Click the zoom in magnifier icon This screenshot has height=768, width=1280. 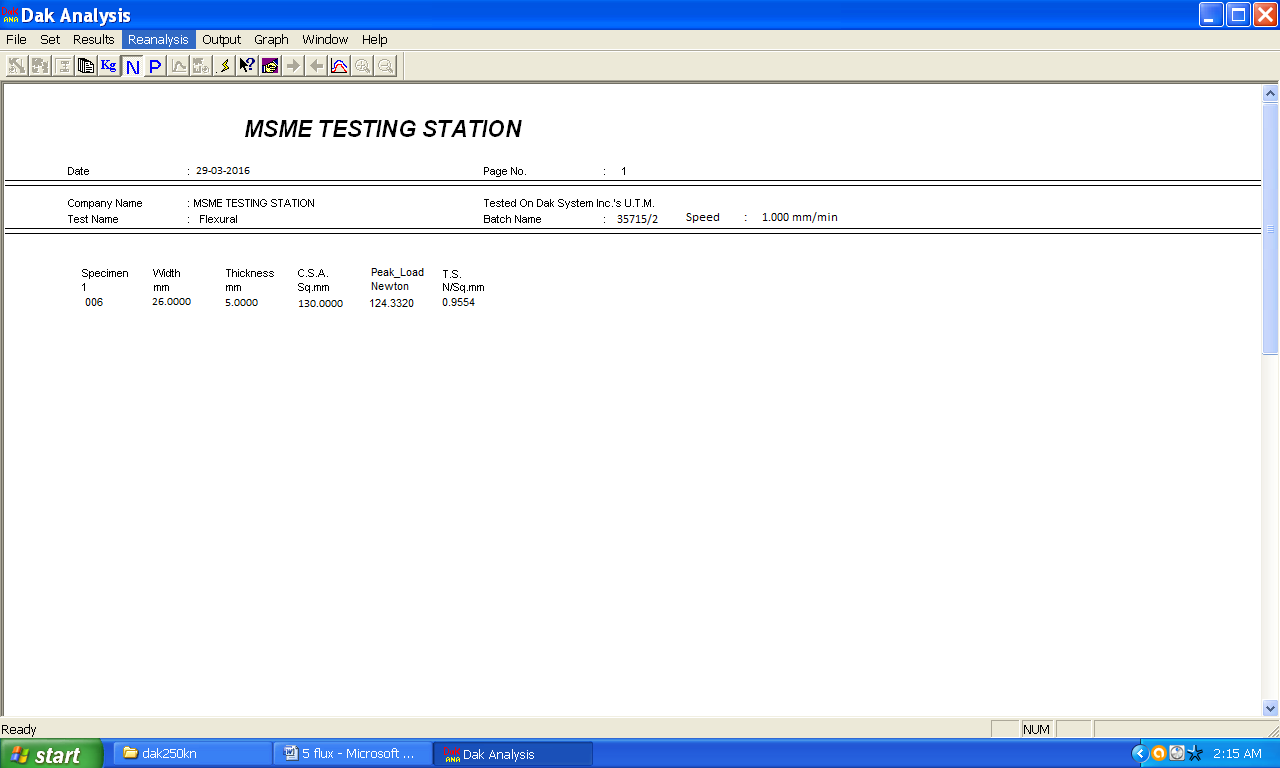pos(362,66)
